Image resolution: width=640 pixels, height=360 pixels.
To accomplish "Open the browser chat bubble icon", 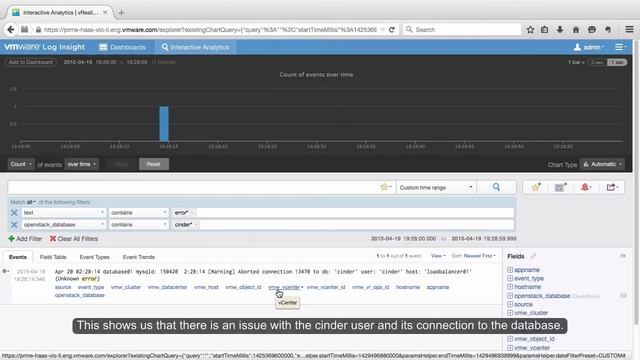I will (592, 29).
